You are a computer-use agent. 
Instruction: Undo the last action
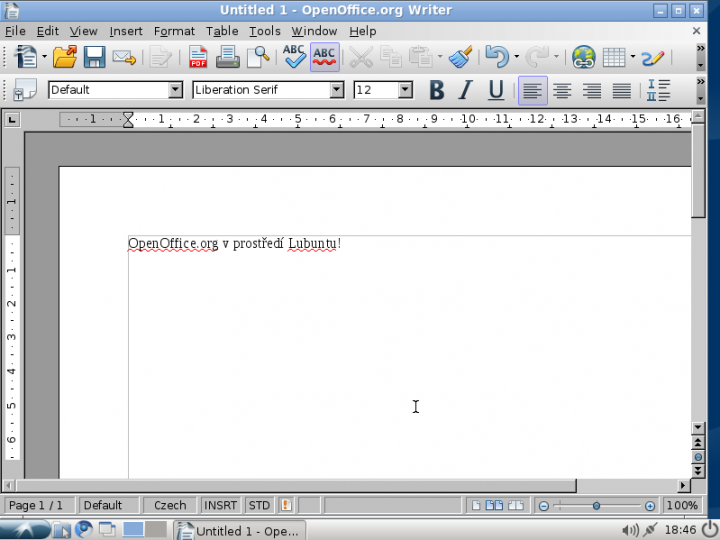coord(497,57)
